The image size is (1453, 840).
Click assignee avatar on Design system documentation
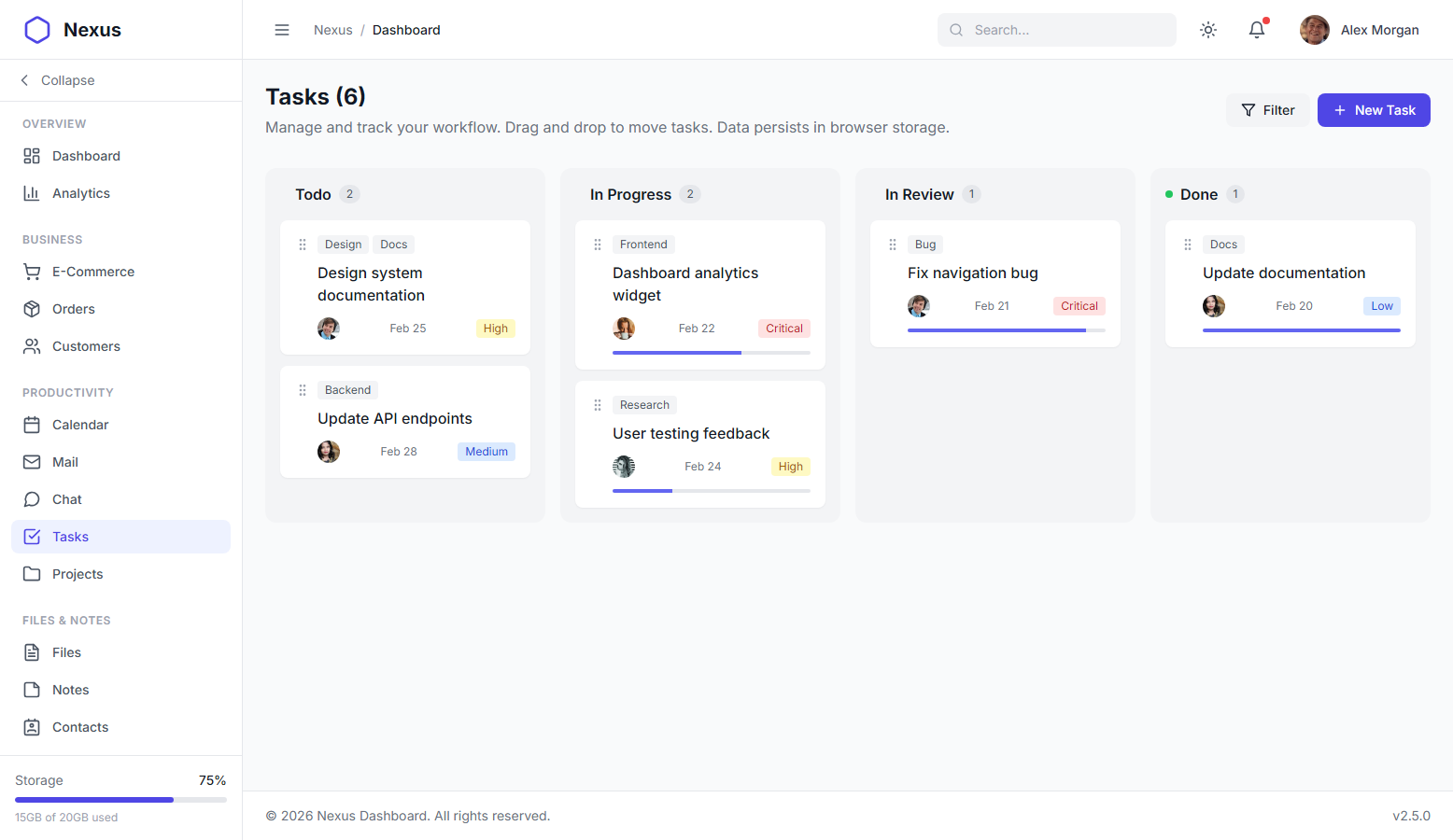pyautogui.click(x=329, y=329)
